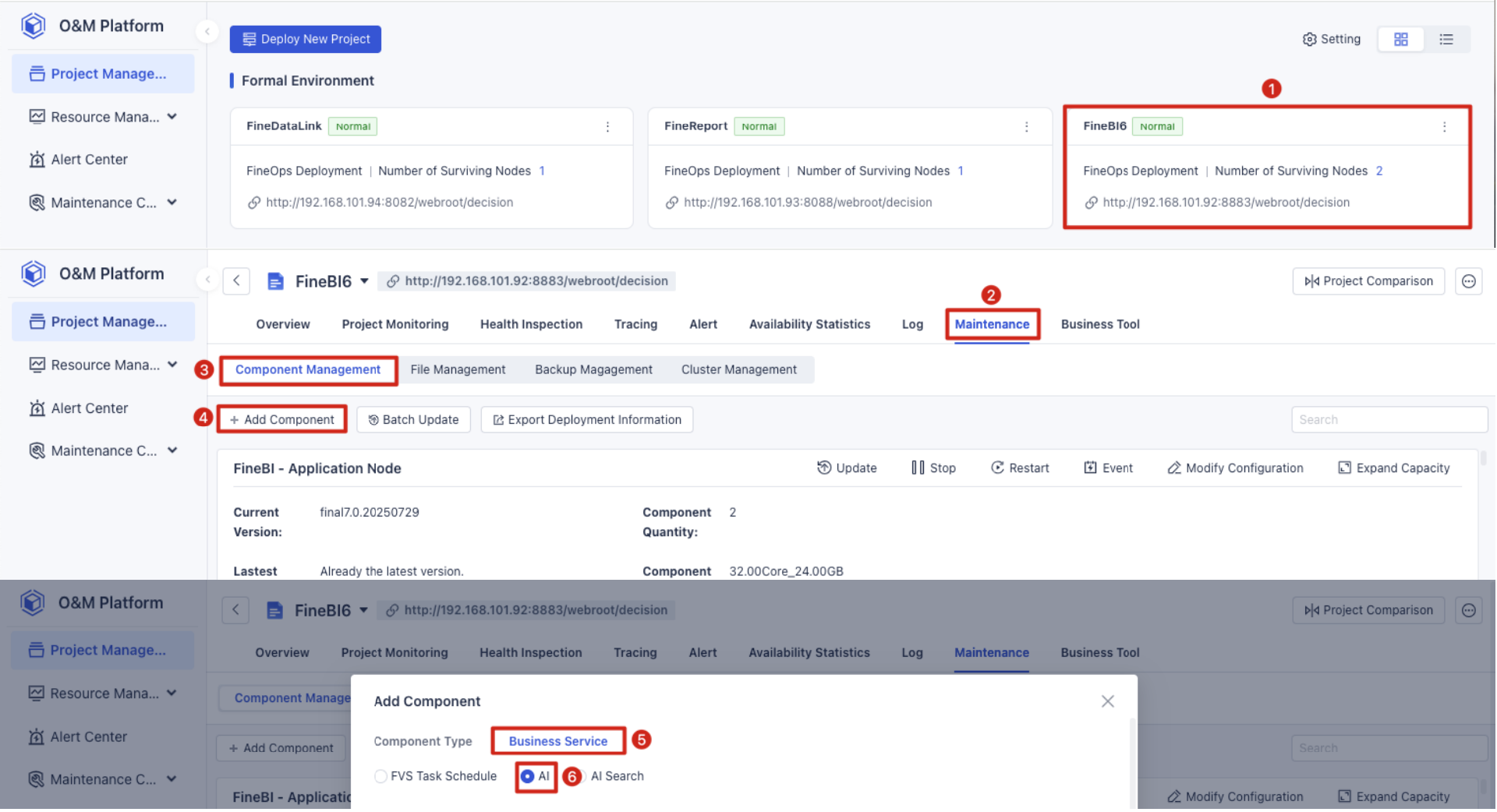
Task: Click the dimmed Modify Configuration action
Action: (x=1235, y=796)
